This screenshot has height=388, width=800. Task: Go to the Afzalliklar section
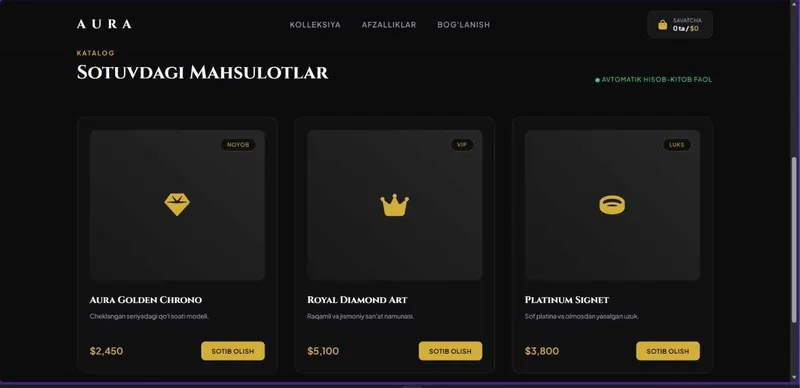tap(389, 25)
